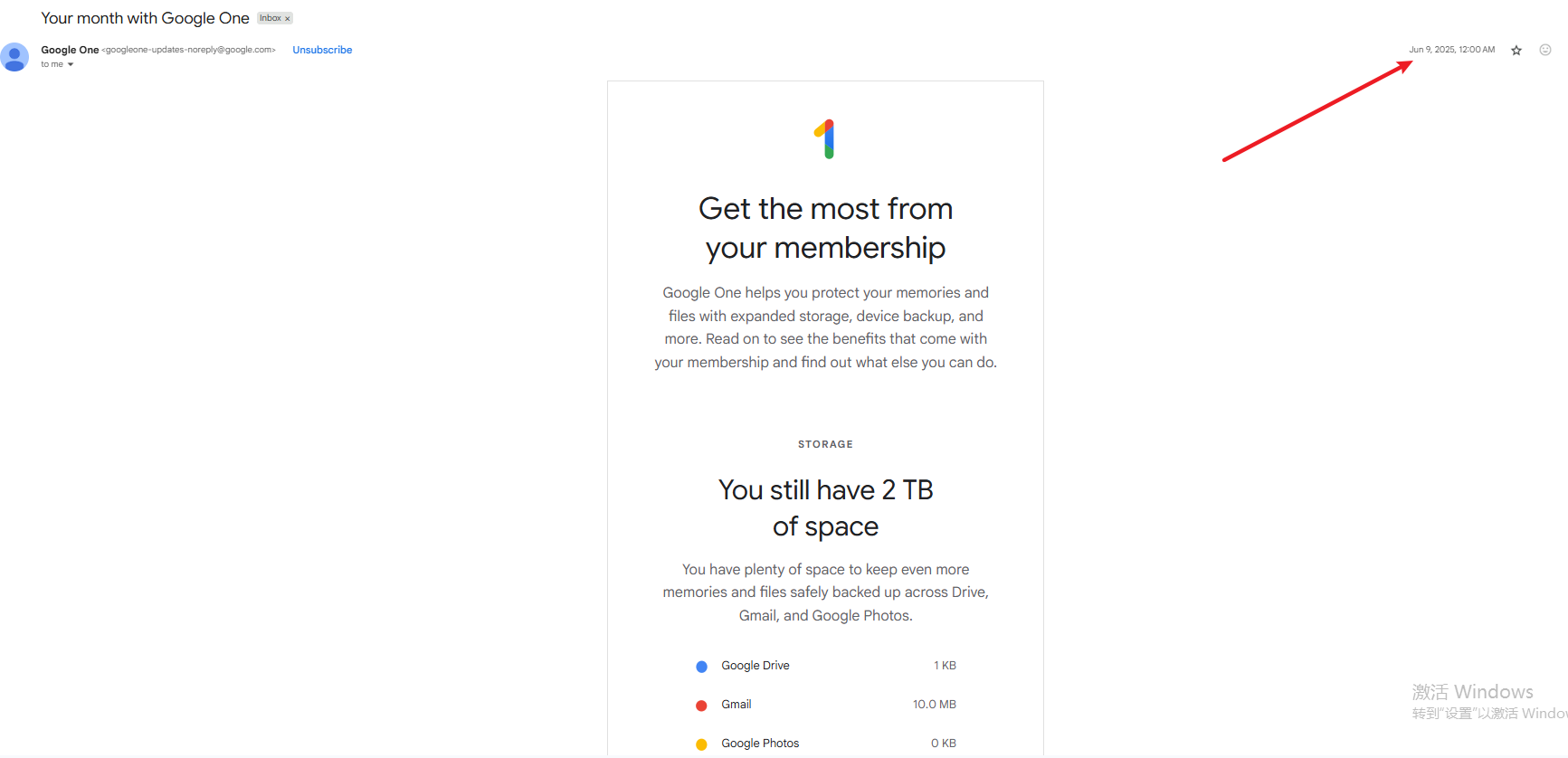Screen dimensions: 1568x758
Task: Click the yellow Google Photos dot
Action: pos(701,744)
